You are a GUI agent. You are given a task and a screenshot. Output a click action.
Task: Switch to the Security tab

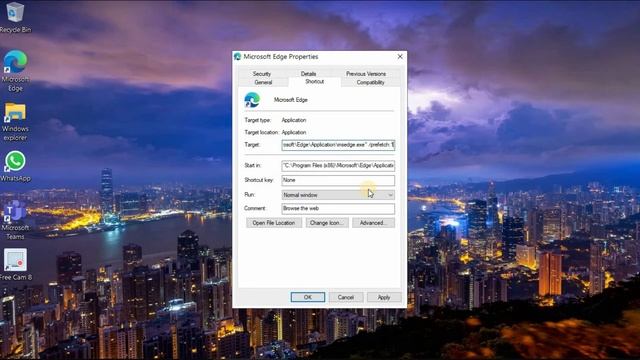[262, 73]
